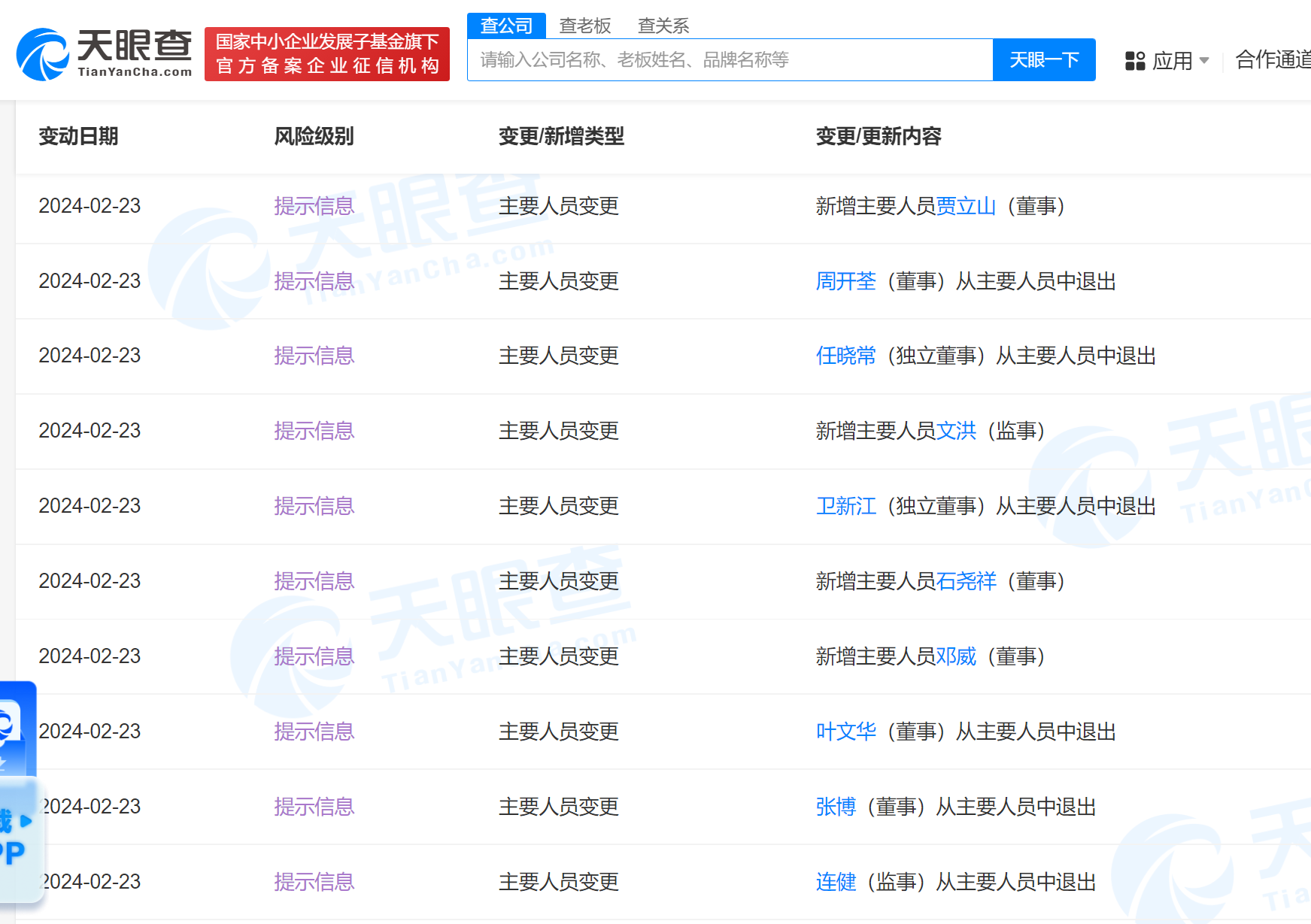Click the 邓威 name link
Image resolution: width=1311 pixels, height=924 pixels.
[x=956, y=656]
